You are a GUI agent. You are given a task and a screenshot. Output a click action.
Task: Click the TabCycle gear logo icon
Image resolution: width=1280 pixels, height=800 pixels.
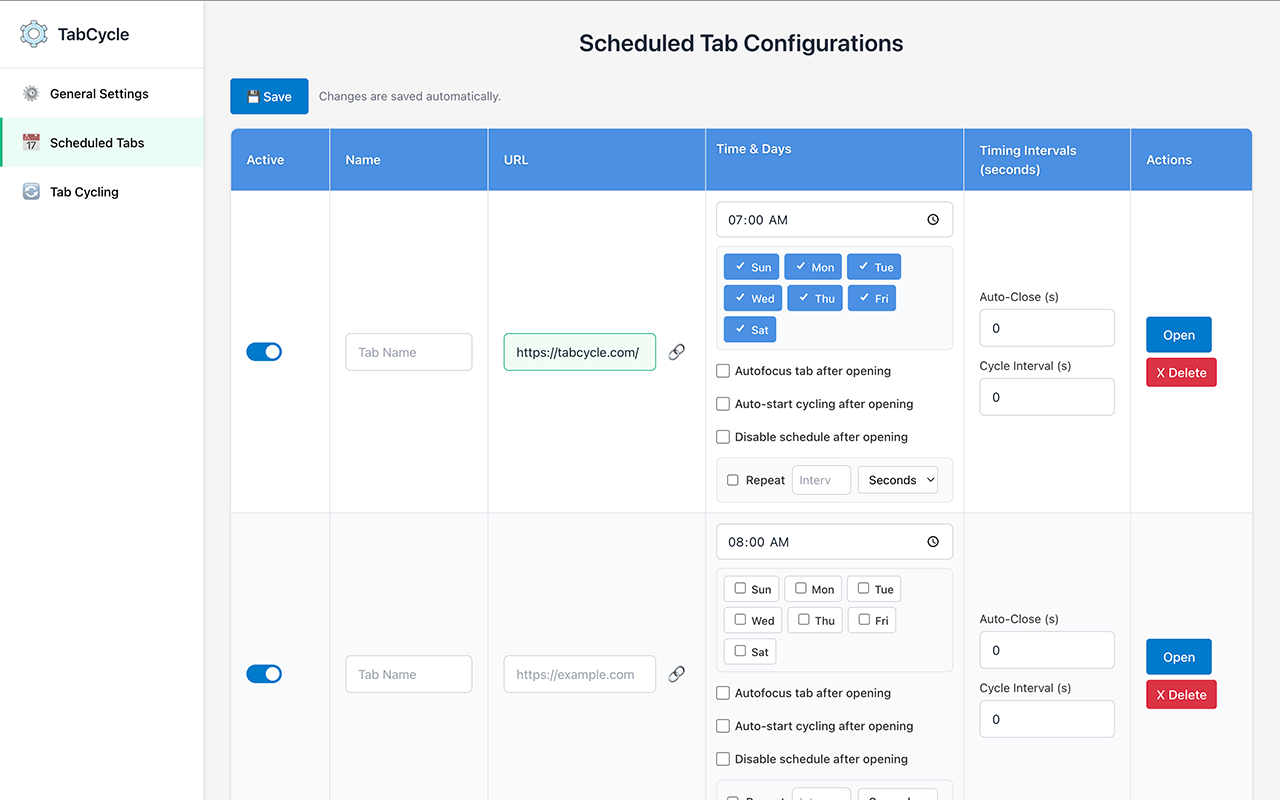34,34
